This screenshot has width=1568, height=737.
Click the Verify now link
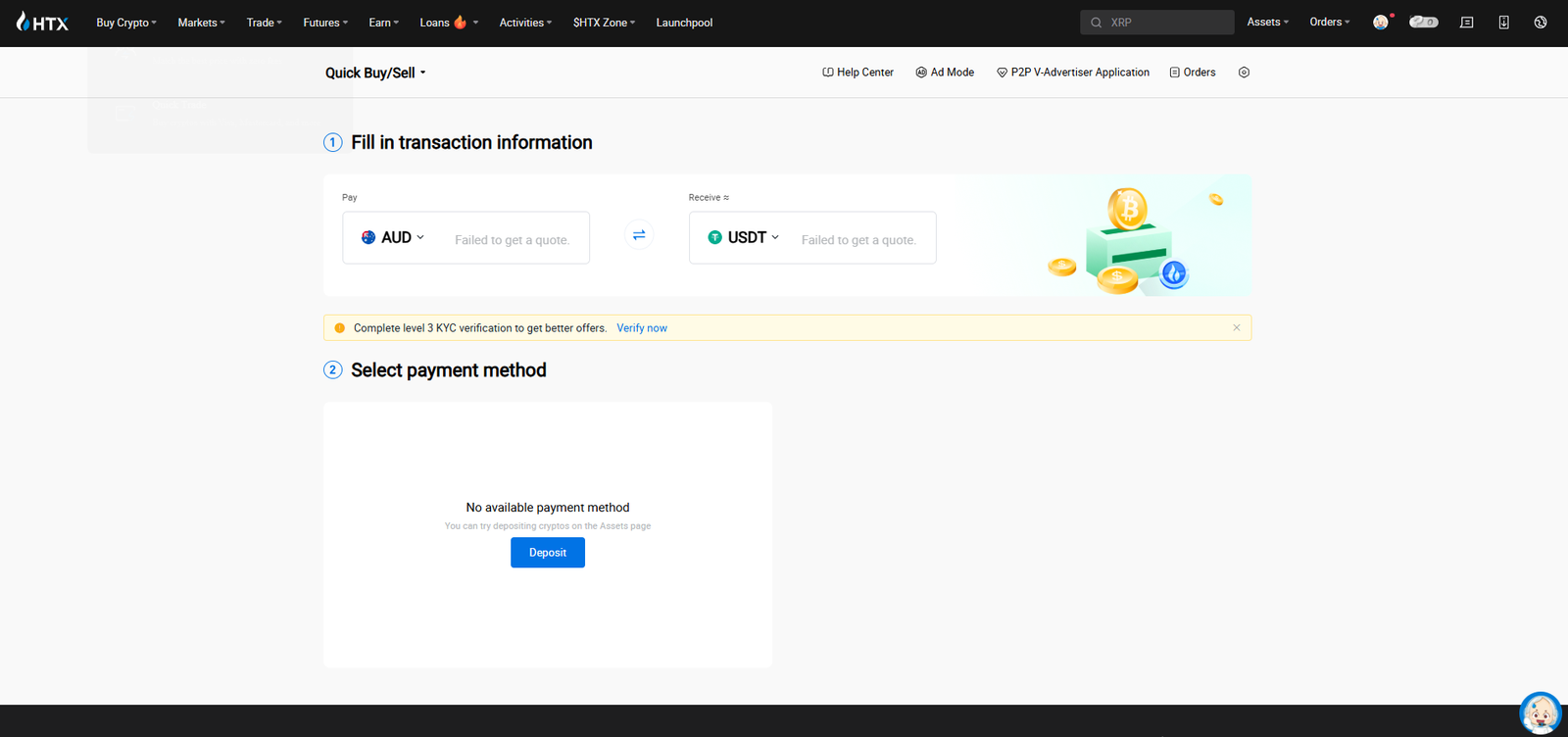coord(642,328)
